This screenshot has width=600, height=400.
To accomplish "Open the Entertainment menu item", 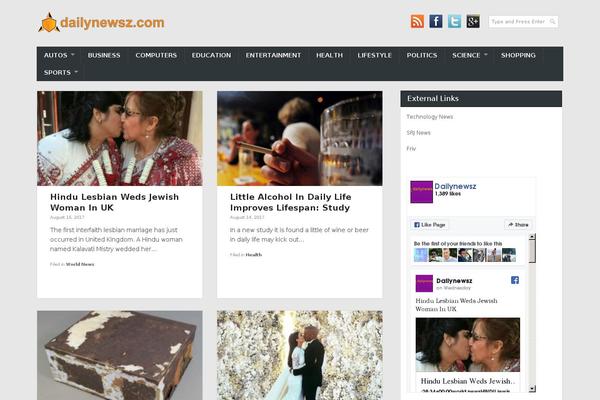I will pos(273,55).
